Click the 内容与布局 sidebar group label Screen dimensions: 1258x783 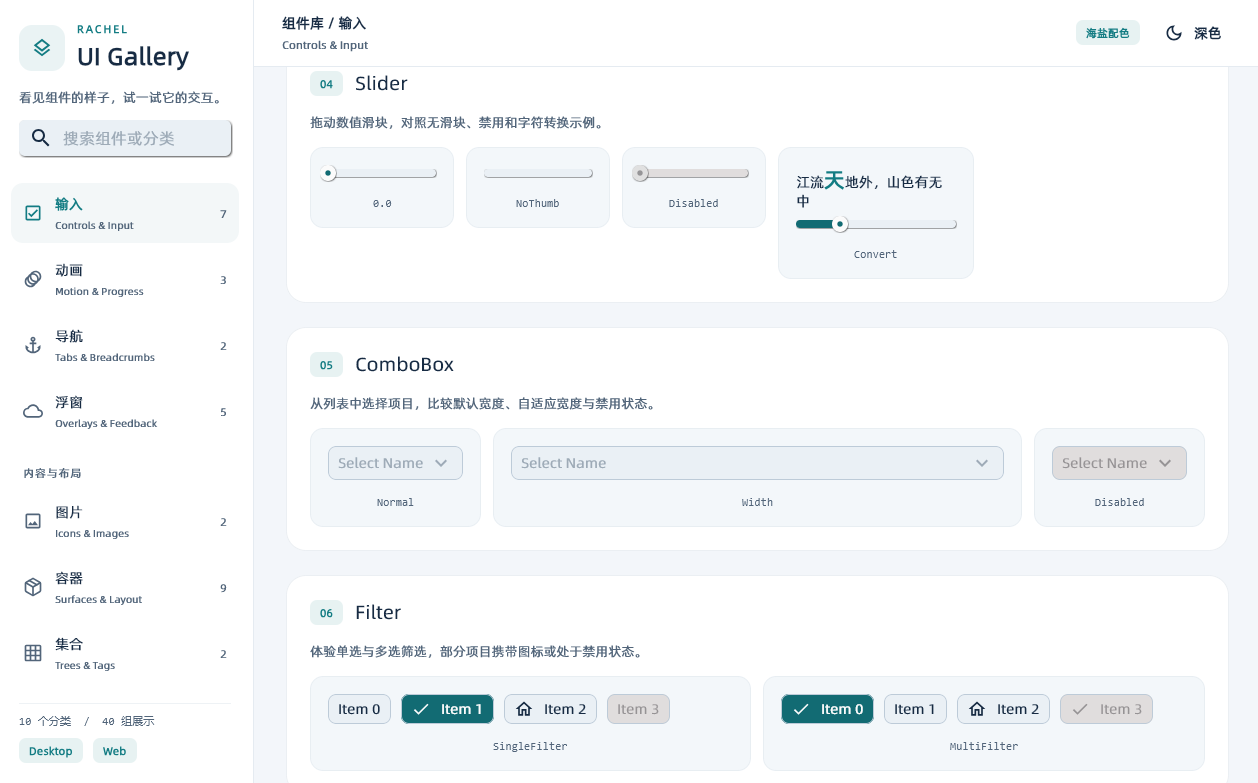pyautogui.click(x=52, y=473)
